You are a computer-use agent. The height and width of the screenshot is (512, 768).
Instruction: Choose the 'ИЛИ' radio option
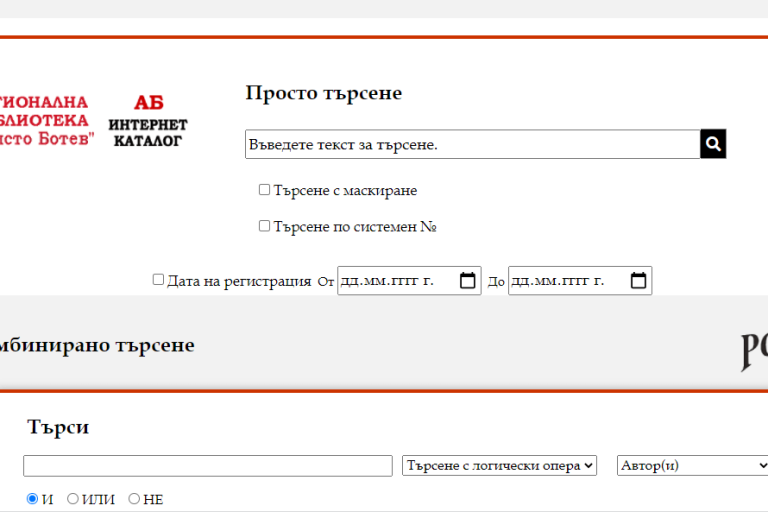[73, 499]
